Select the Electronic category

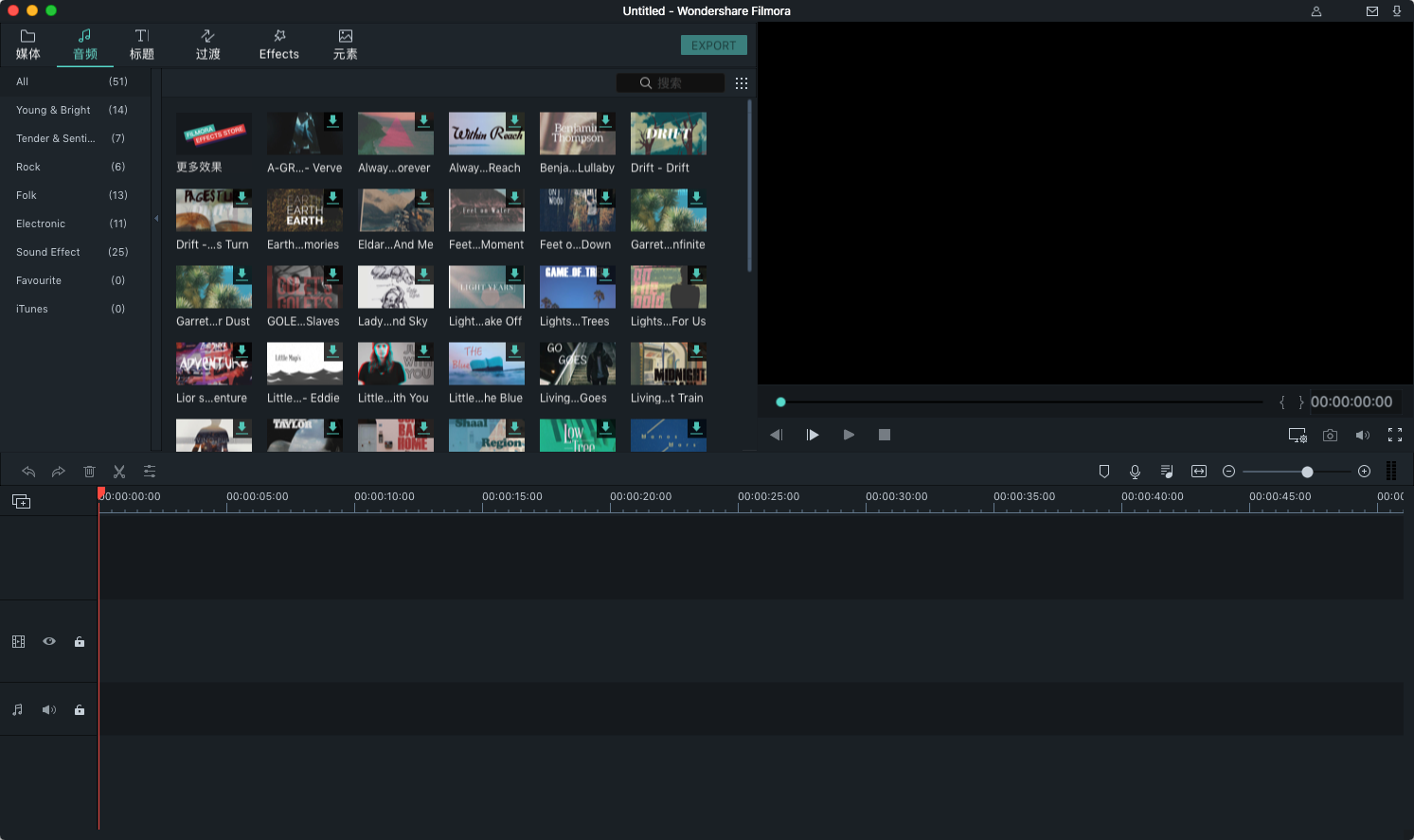click(x=75, y=223)
